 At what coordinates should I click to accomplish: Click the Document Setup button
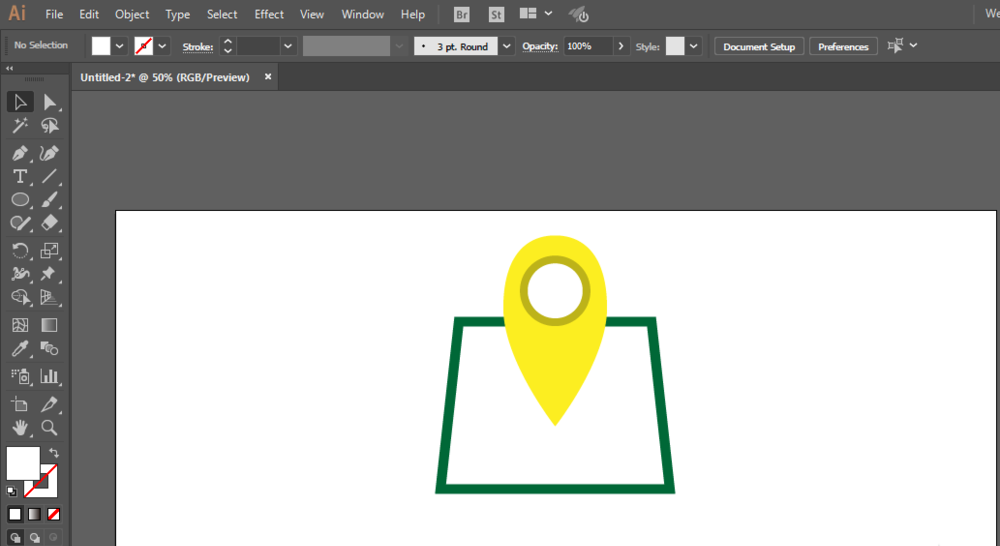[x=759, y=47]
